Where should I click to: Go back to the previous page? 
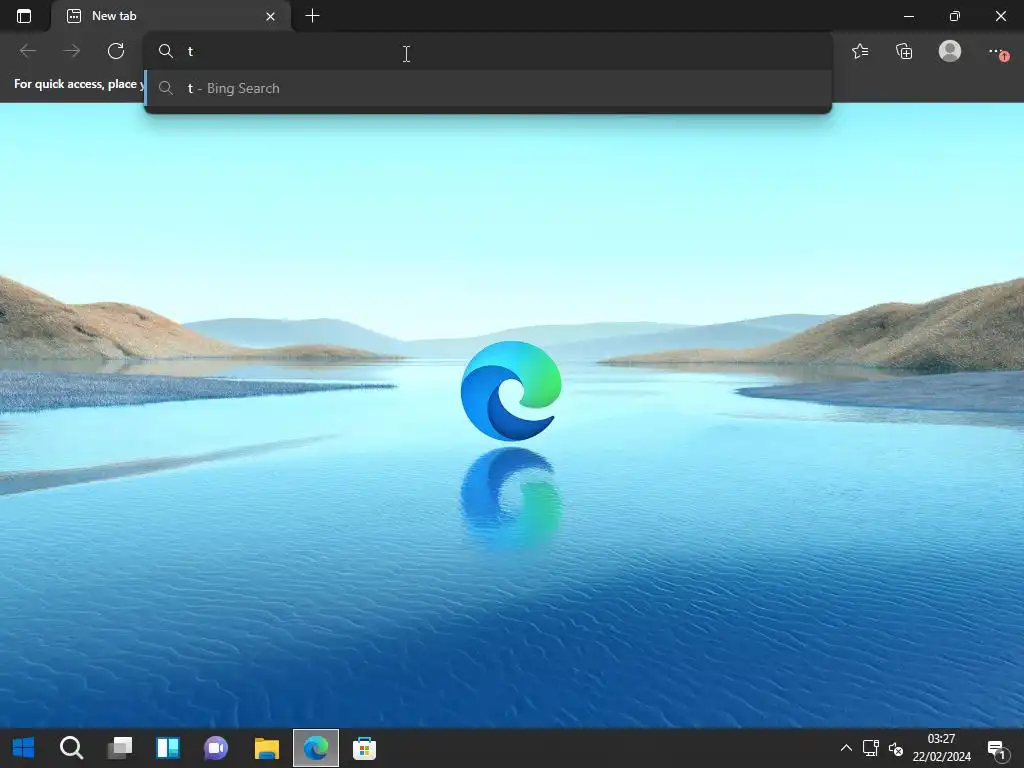[x=28, y=51]
